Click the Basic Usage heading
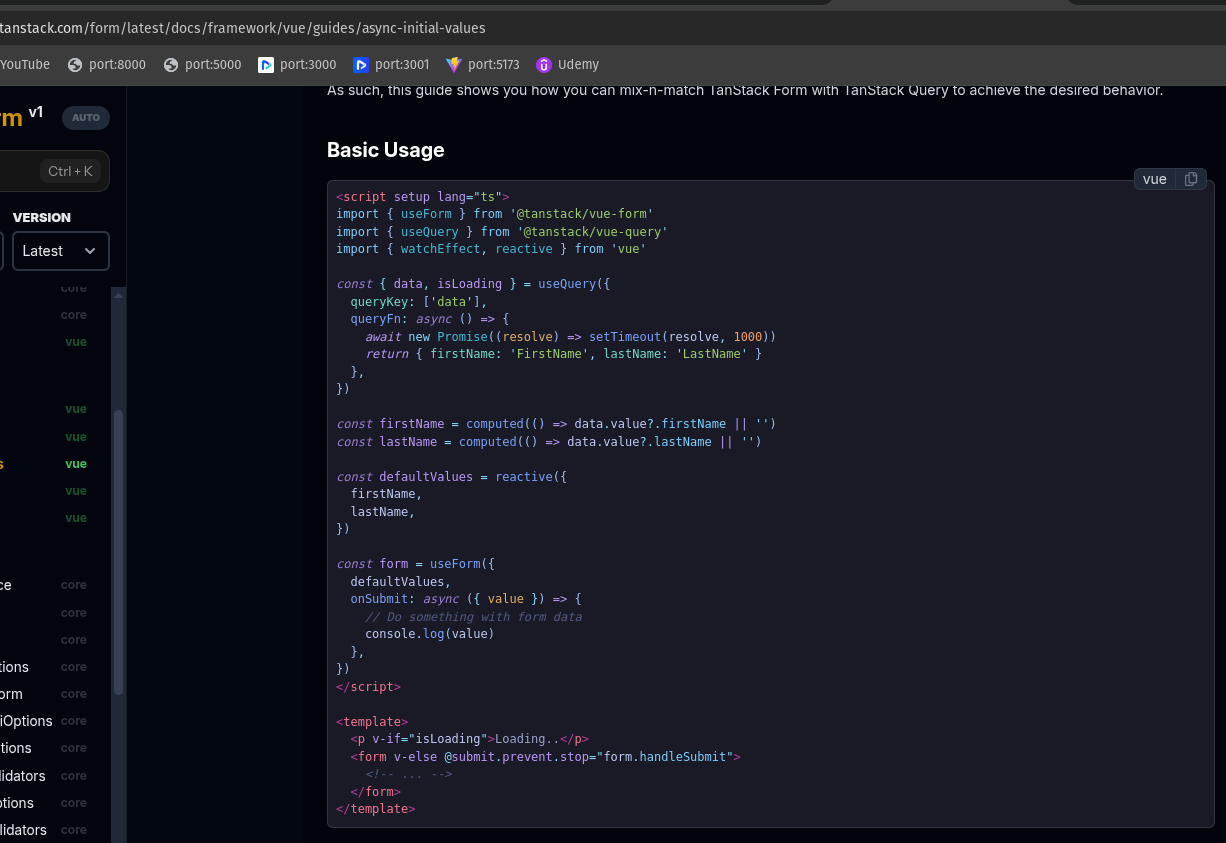The image size is (1226, 843). pos(386,150)
